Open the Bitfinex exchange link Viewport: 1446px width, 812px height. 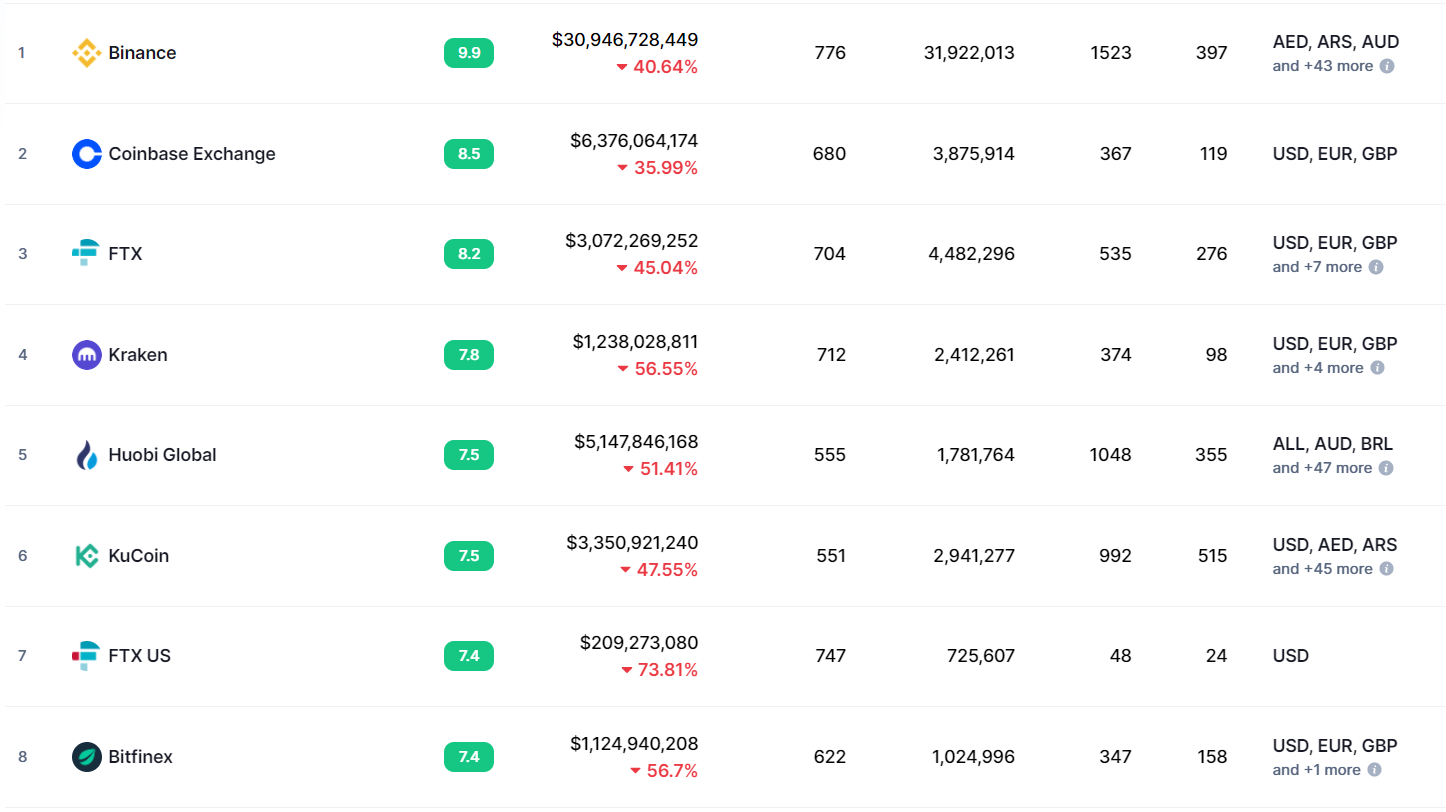point(140,757)
